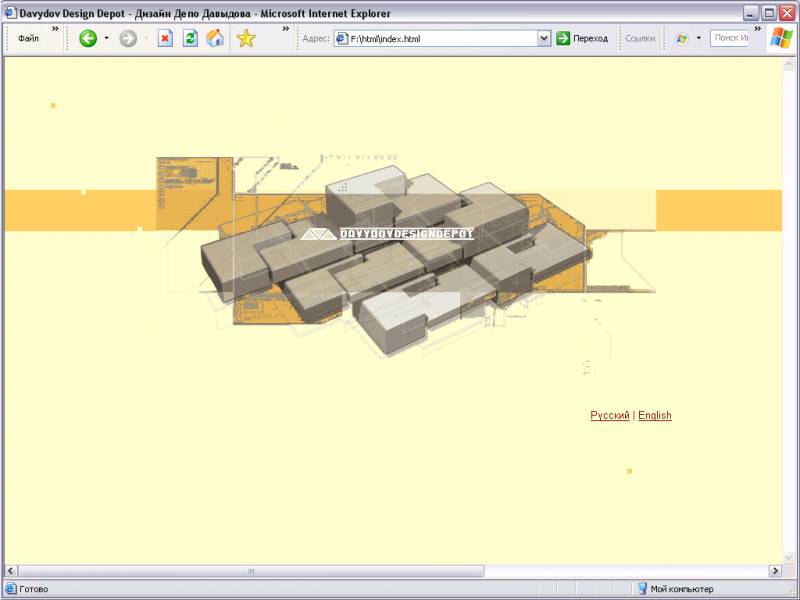Screen dimensions: 800x600
Task: Click the green Back arrow button
Action: point(88,38)
